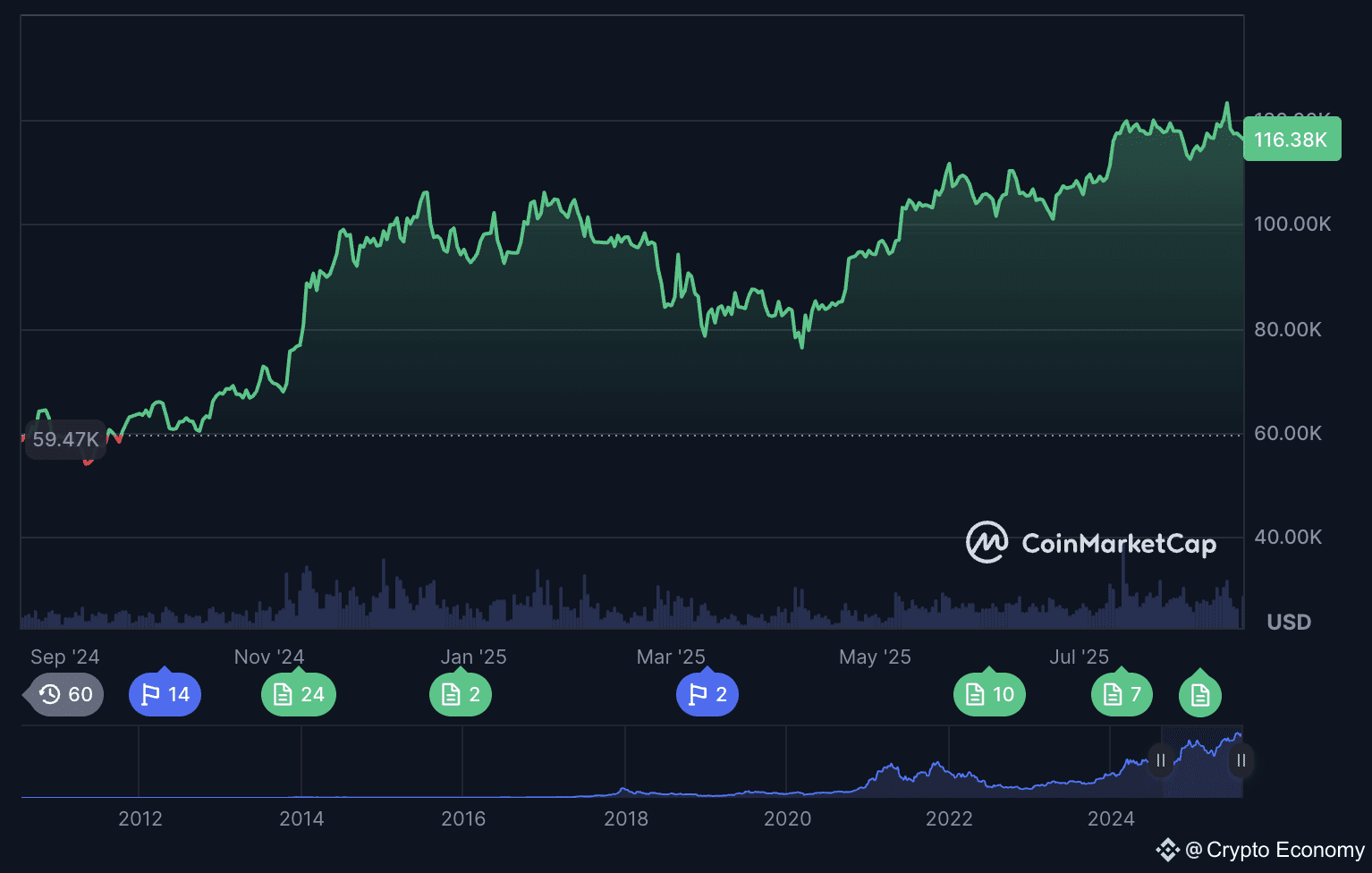Click the 60.00K axis label

pos(1288,433)
